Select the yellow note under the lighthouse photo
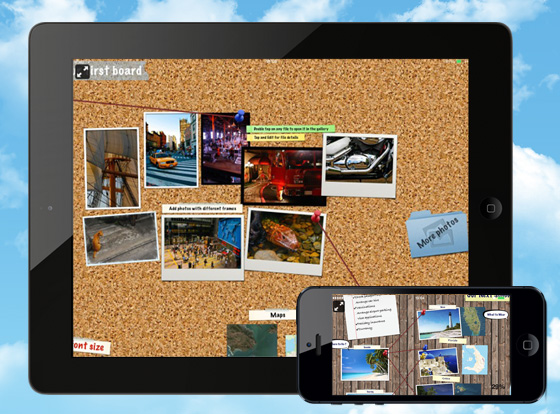560x414 pixels. [x=452, y=341]
